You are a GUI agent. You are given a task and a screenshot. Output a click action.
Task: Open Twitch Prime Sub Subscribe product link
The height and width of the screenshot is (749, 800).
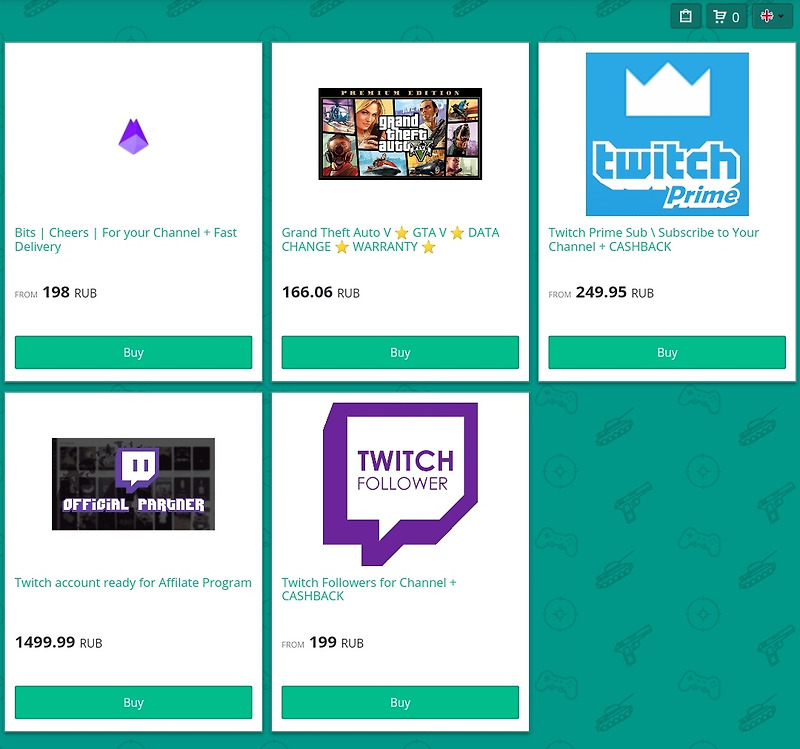coord(654,239)
